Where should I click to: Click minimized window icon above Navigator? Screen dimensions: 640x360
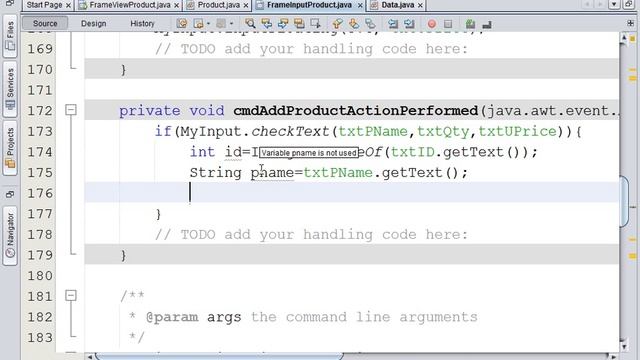click(x=10, y=194)
